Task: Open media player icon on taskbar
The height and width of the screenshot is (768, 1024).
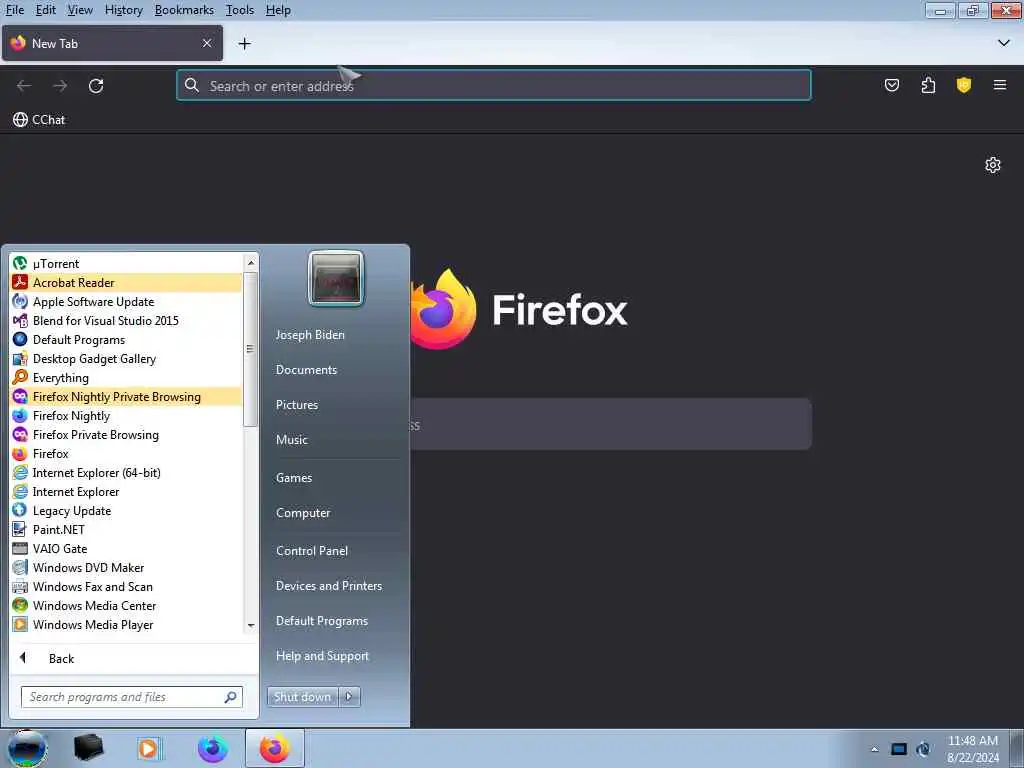Action: [x=150, y=748]
